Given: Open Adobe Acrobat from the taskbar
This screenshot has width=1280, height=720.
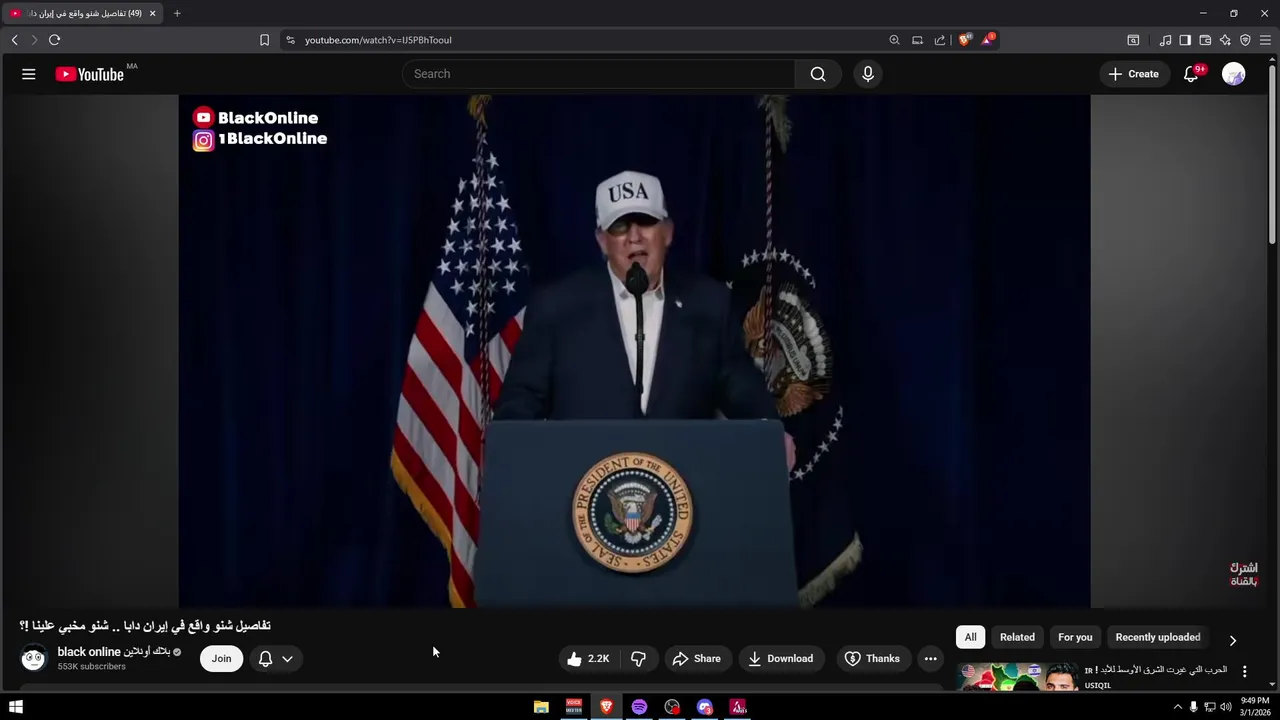Looking at the screenshot, I should point(738,707).
